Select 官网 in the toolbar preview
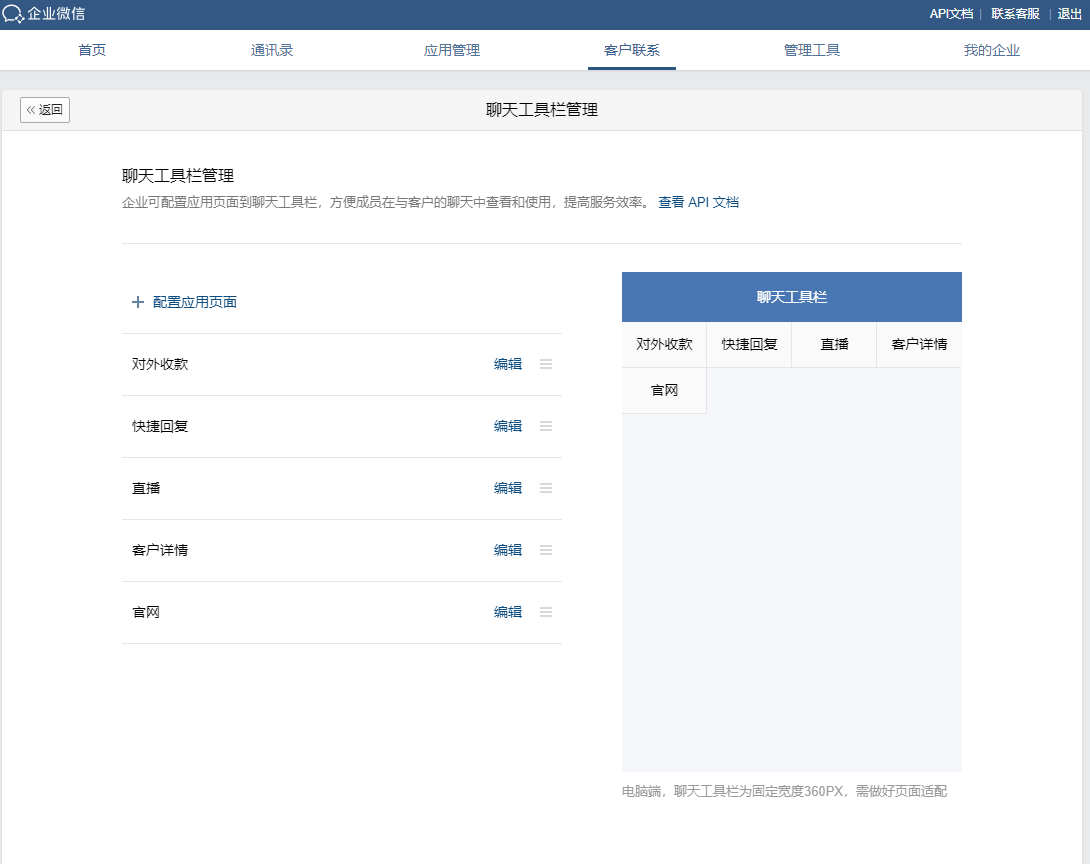Screen dimensions: 1090x864 pos(663,390)
